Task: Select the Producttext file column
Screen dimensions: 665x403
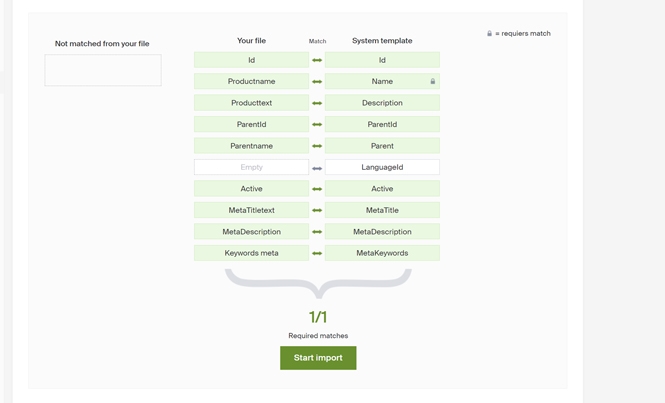Action: tap(251, 103)
